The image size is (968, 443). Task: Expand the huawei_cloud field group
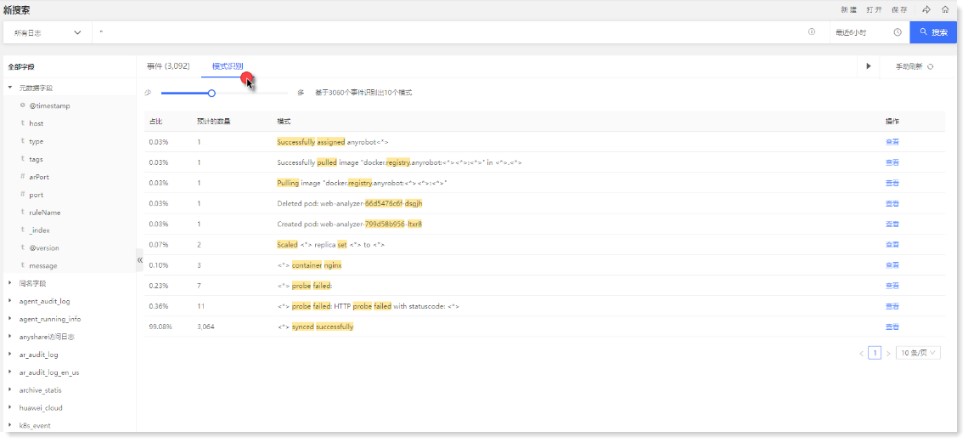point(11,408)
